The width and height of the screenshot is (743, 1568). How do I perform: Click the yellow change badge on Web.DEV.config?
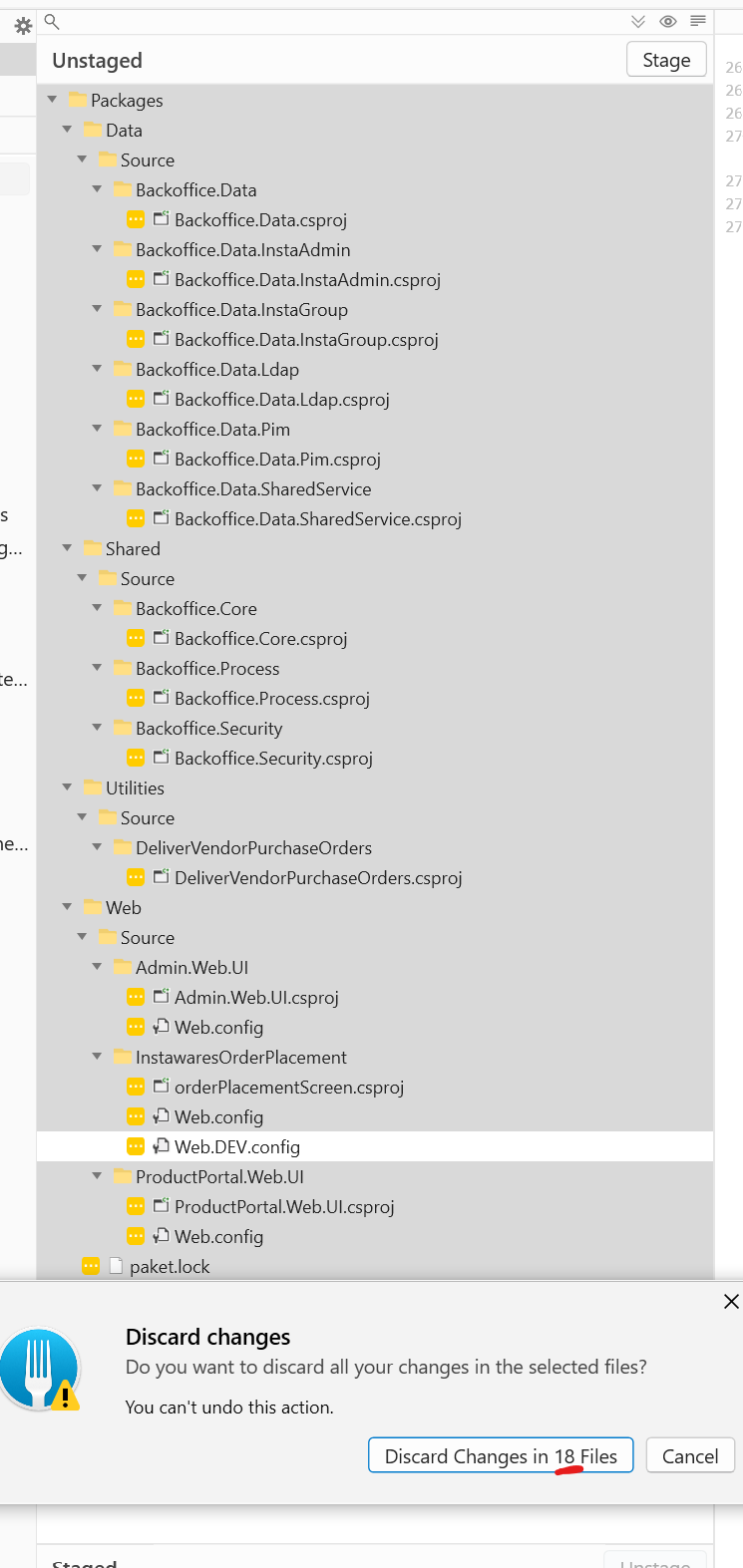pos(136,1146)
